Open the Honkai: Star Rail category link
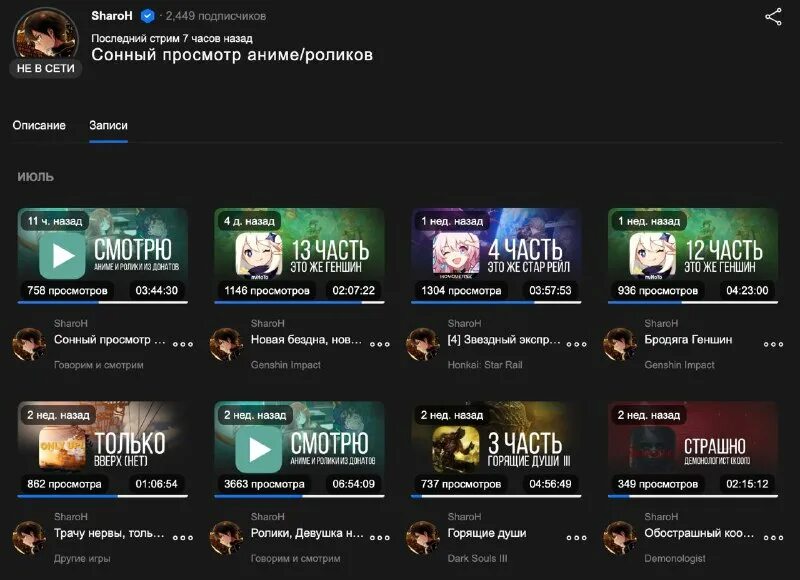The width and height of the screenshot is (800, 580). pyautogui.click(x=485, y=365)
